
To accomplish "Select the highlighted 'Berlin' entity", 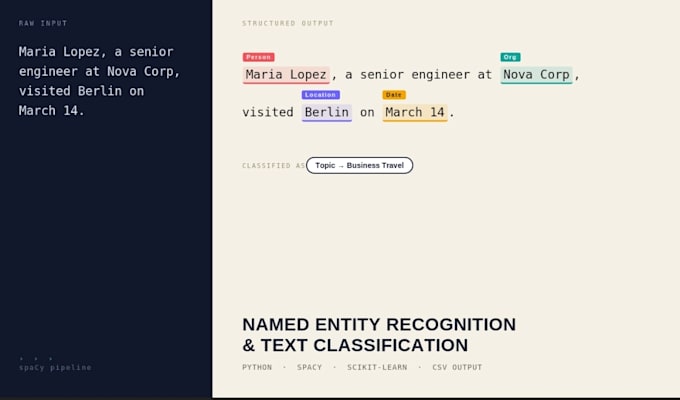I will coord(327,112).
